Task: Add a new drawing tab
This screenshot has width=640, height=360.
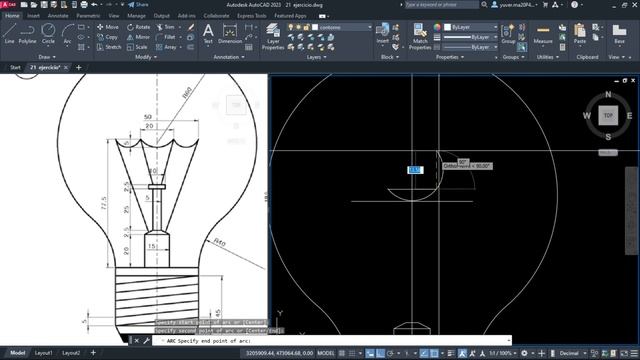Action: click(78, 67)
